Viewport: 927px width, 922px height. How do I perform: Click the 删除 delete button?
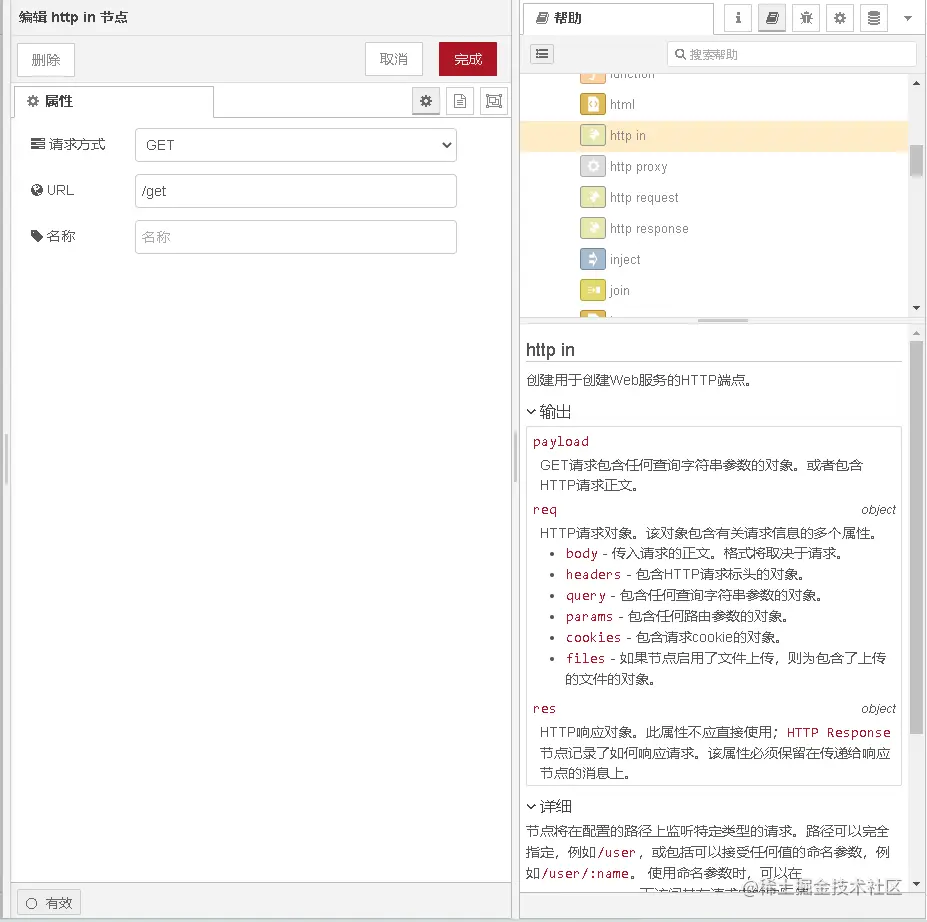(x=46, y=60)
